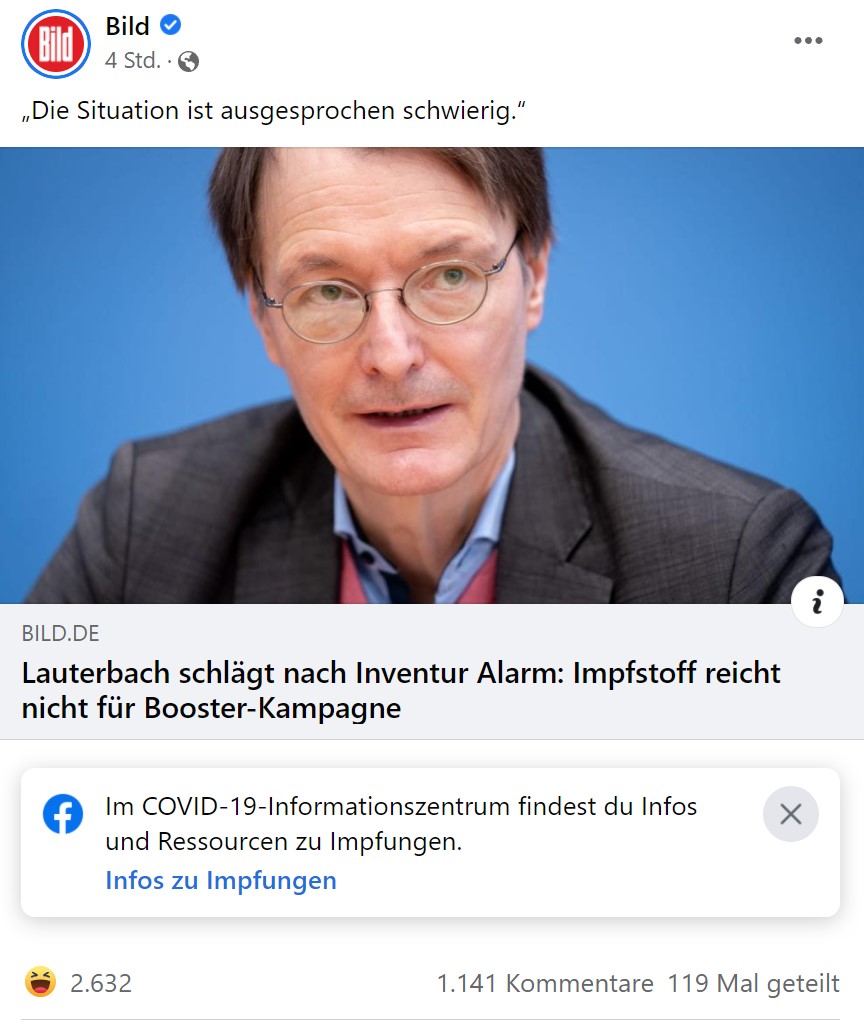Dismiss the COVID-19 info banner
864x1032 pixels.
(790, 814)
